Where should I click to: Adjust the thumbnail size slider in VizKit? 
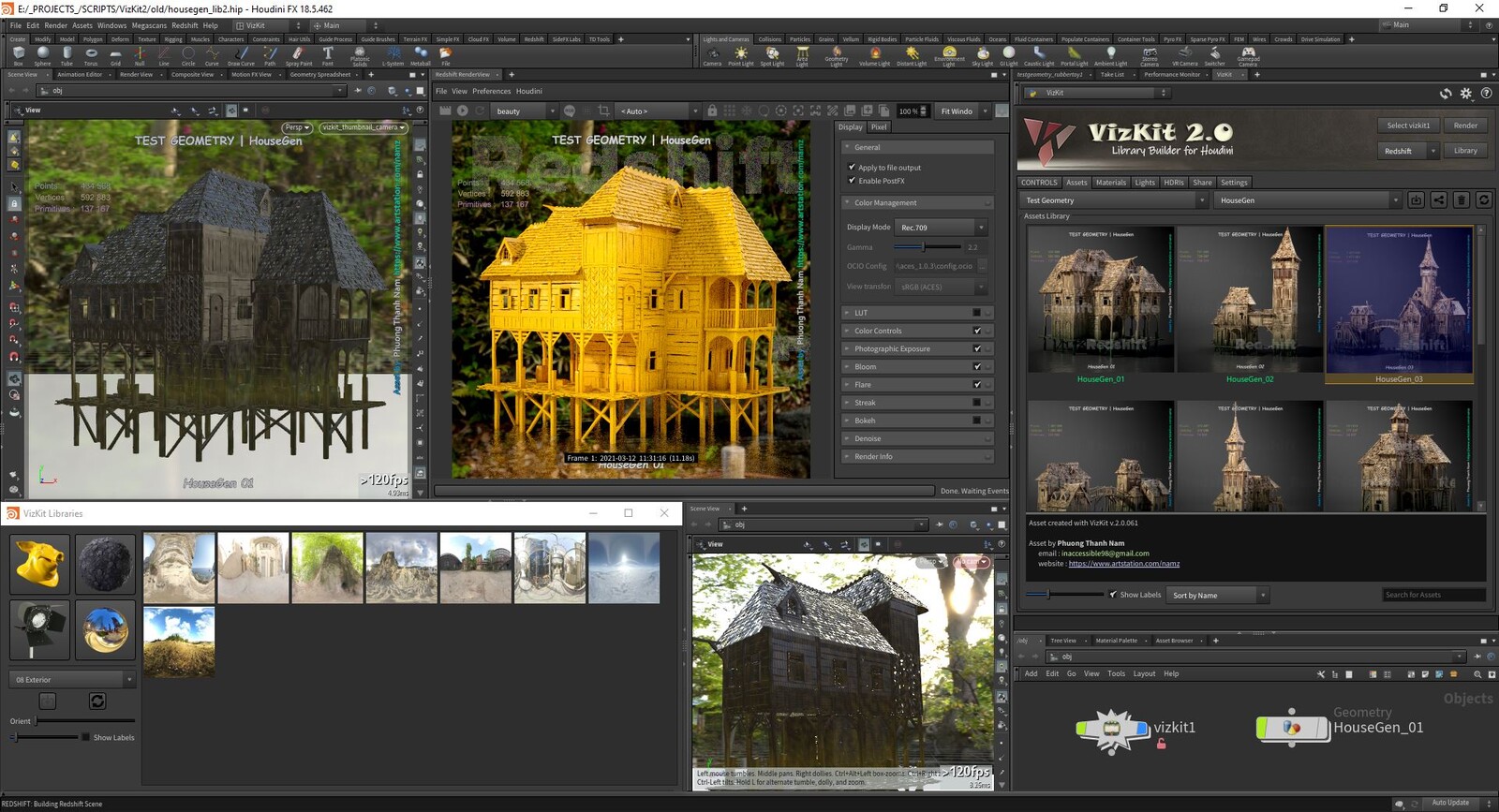tap(1064, 595)
